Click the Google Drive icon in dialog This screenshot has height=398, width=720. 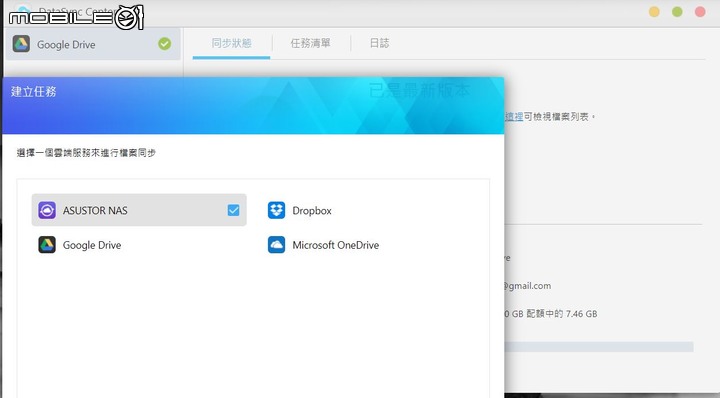coord(47,245)
